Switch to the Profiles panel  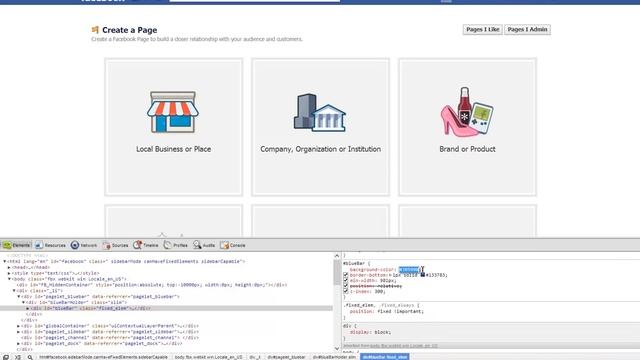click(176, 245)
